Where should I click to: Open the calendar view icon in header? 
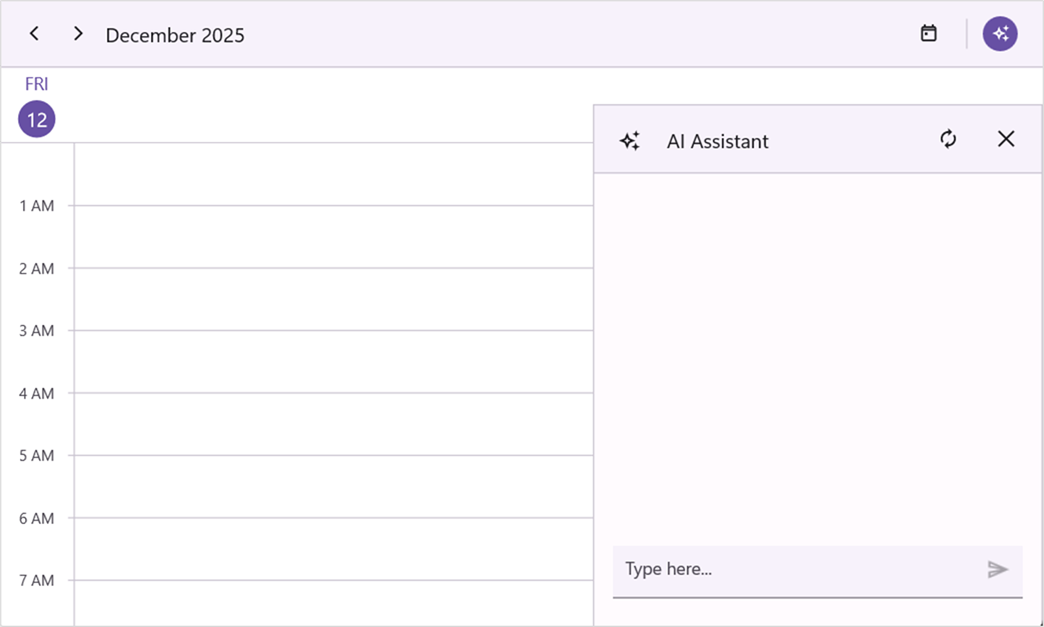(929, 33)
